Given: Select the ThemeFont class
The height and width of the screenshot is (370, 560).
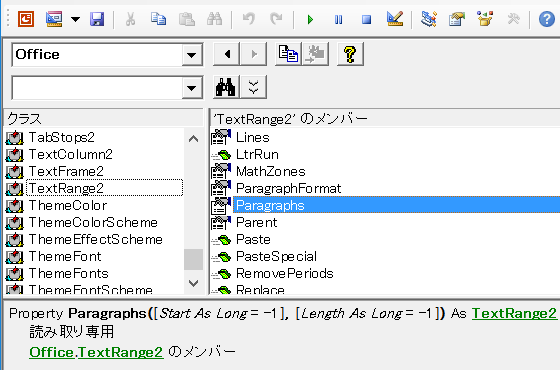Looking at the screenshot, I should click(65, 256).
